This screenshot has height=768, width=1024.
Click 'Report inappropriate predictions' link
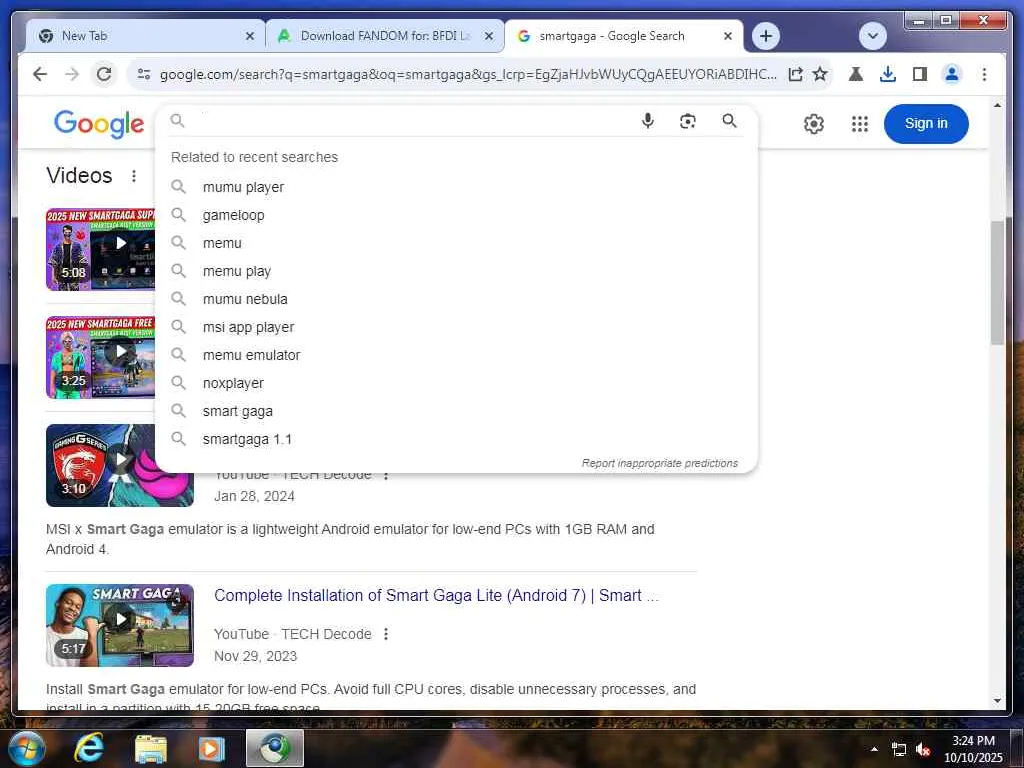[x=660, y=463]
